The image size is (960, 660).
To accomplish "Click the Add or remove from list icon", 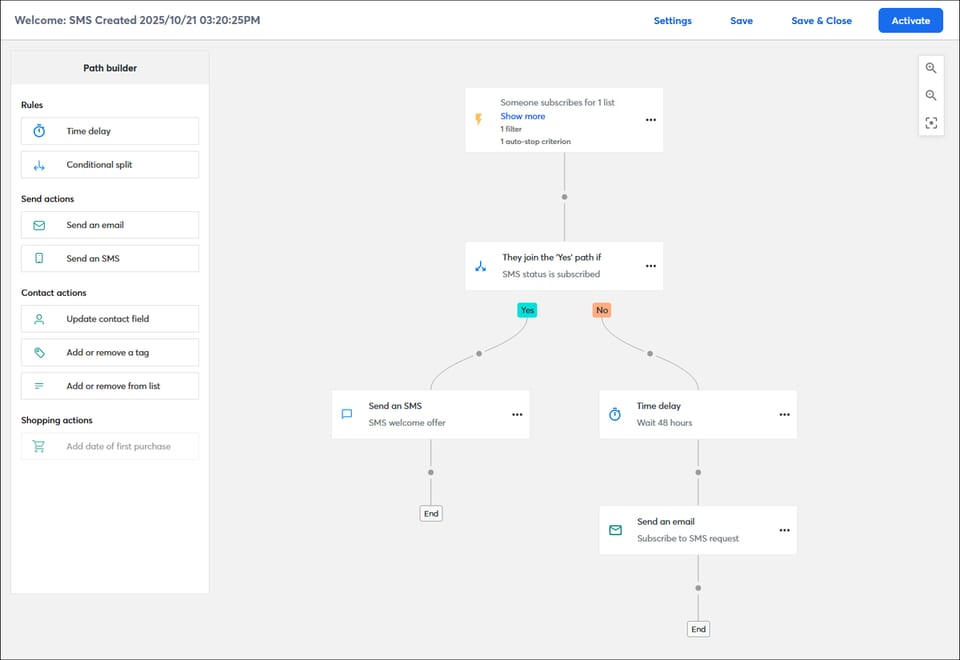I will click(39, 386).
